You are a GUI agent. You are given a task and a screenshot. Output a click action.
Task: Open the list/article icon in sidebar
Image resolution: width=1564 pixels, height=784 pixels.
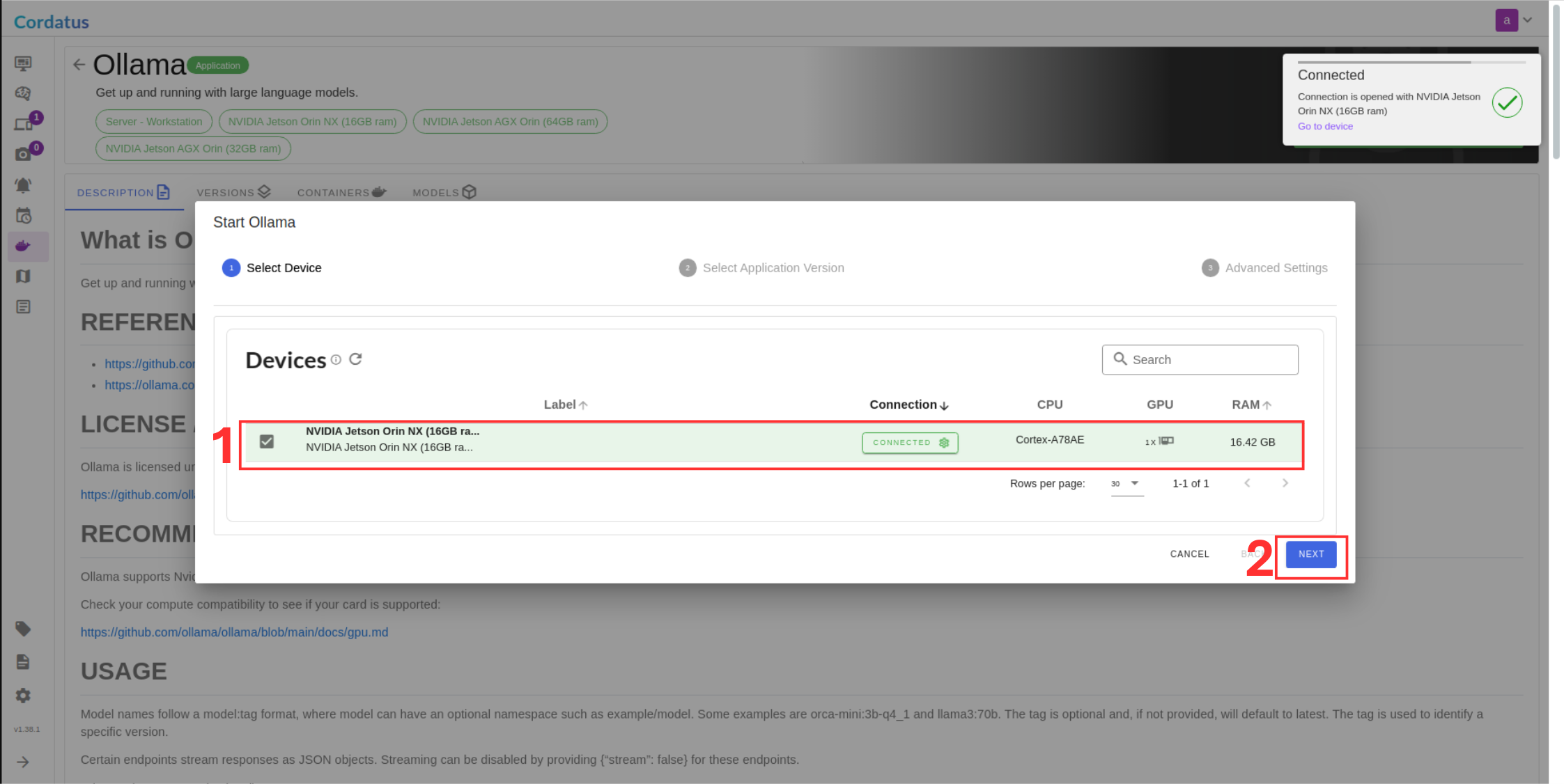pyautogui.click(x=23, y=307)
